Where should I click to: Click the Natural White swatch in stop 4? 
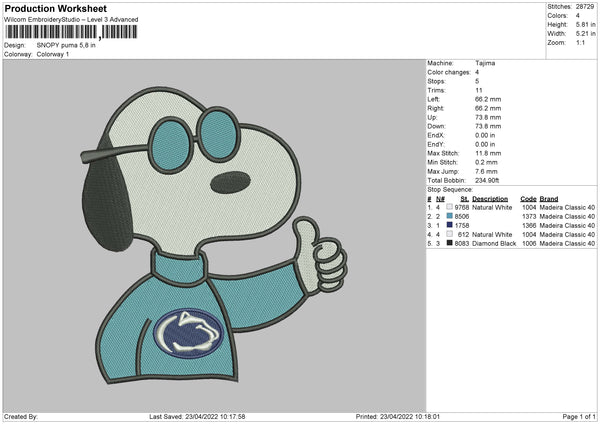click(451, 234)
